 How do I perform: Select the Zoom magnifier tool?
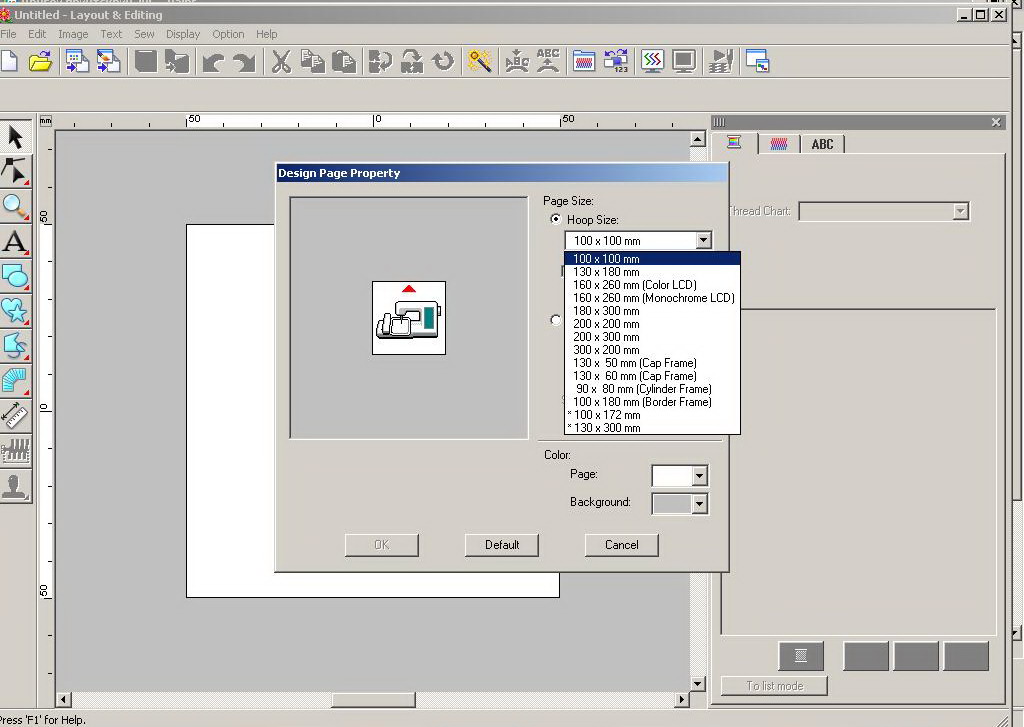pyautogui.click(x=15, y=206)
